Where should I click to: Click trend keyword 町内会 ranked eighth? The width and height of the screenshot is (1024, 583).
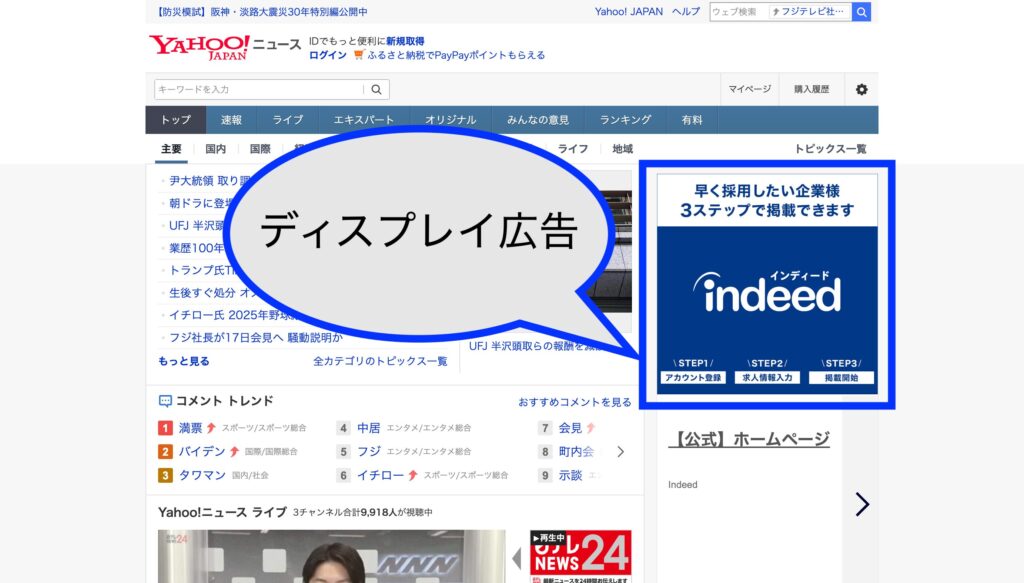pos(576,451)
